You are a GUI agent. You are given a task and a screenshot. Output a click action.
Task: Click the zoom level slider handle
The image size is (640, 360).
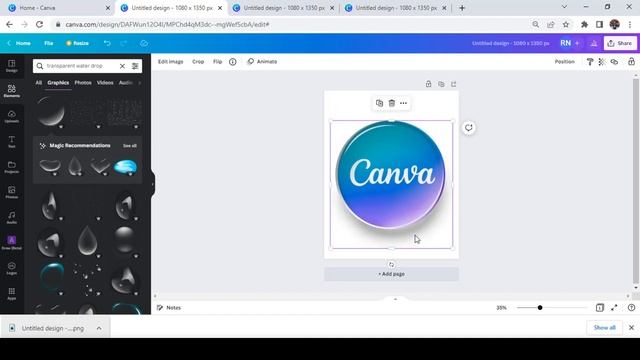click(x=540, y=308)
